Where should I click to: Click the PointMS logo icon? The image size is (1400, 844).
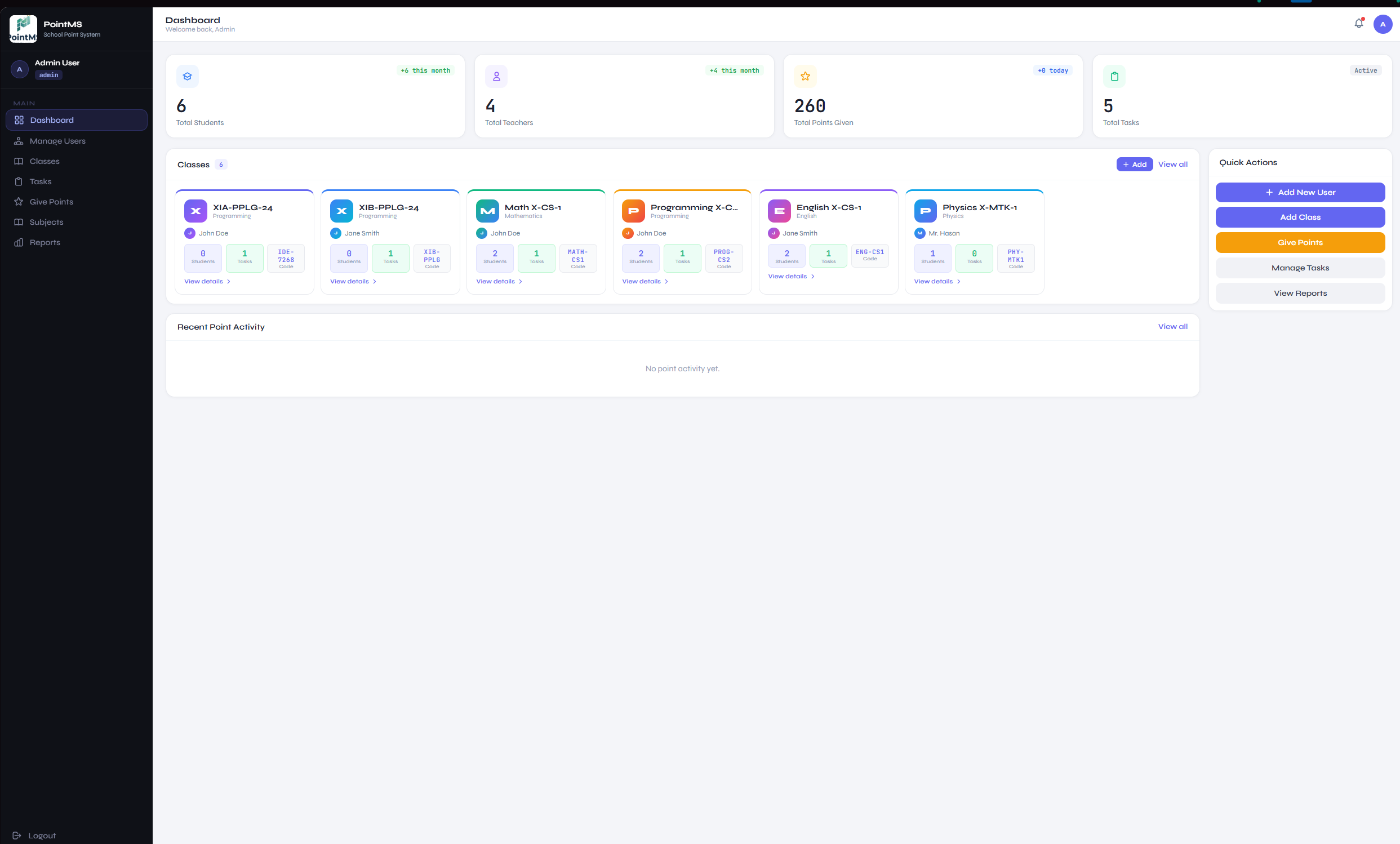(23, 29)
